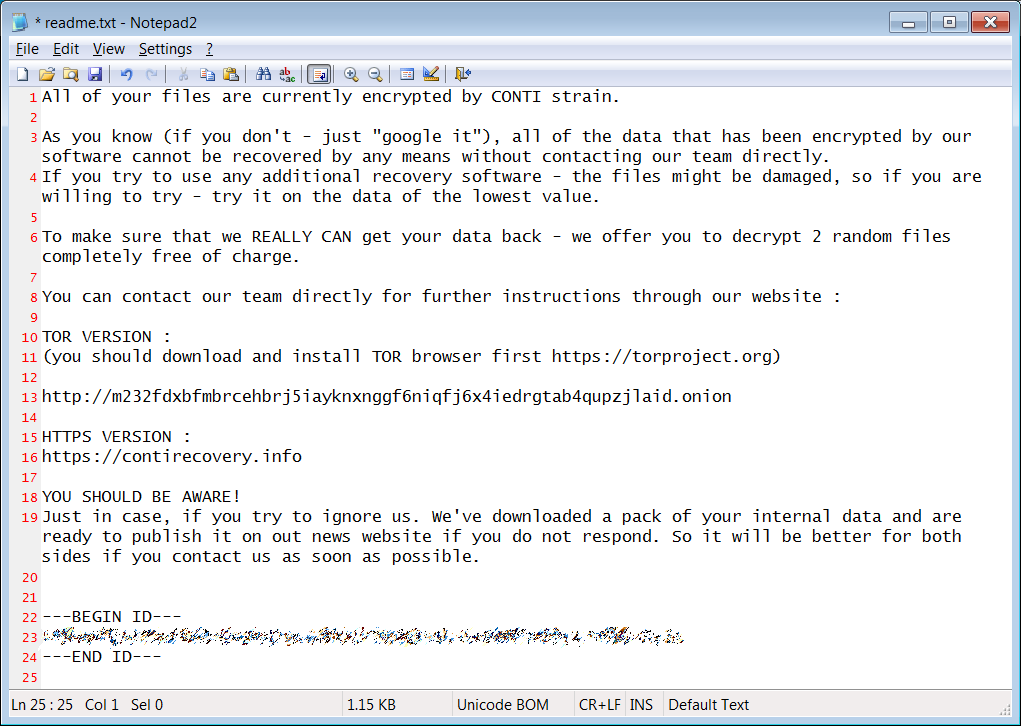Open the Customize Schemes icon
The width and height of the screenshot is (1021, 726).
430,74
